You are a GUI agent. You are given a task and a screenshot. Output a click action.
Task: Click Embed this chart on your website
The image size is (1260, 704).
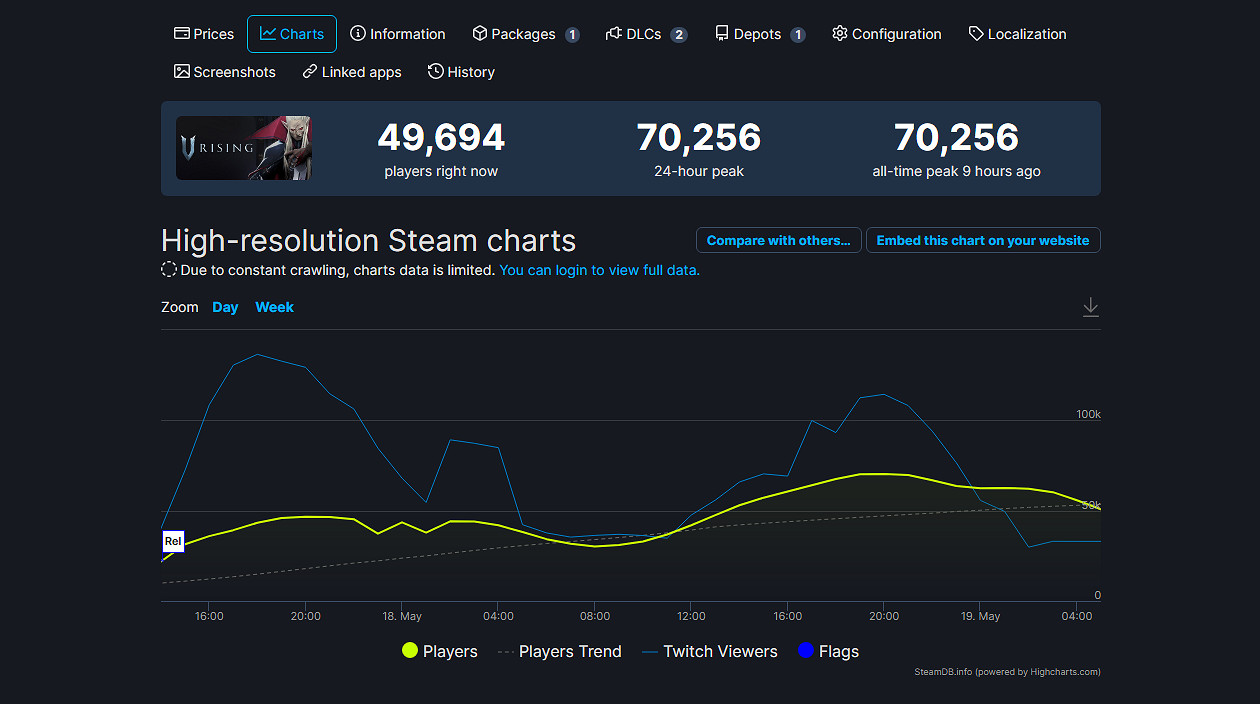tap(983, 239)
